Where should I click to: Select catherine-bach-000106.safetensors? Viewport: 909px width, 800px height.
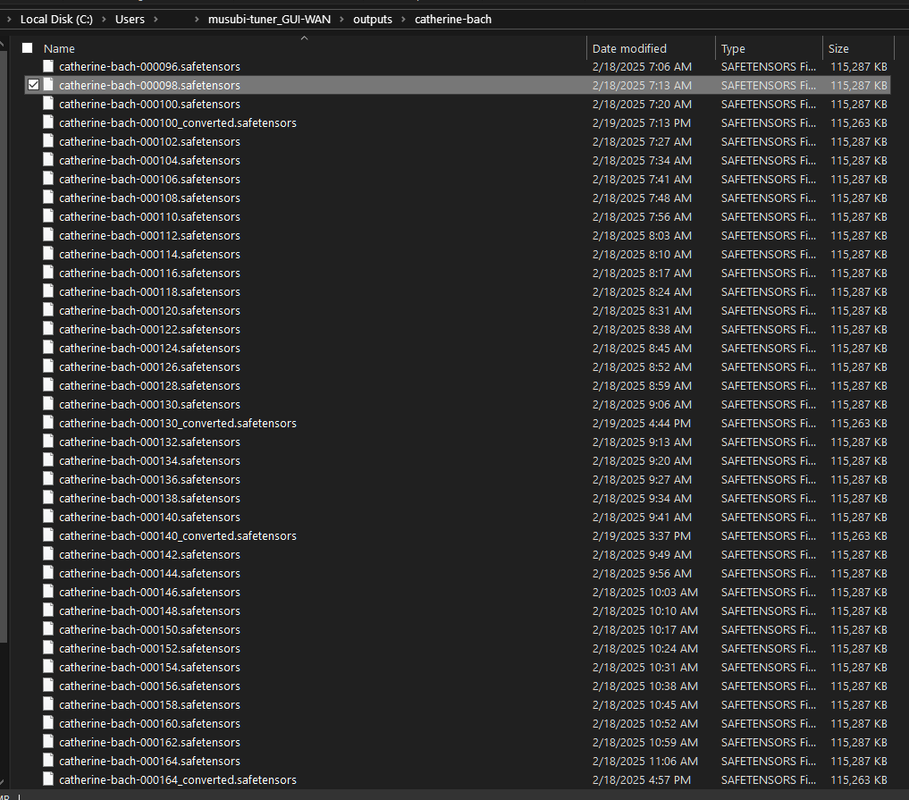point(149,179)
